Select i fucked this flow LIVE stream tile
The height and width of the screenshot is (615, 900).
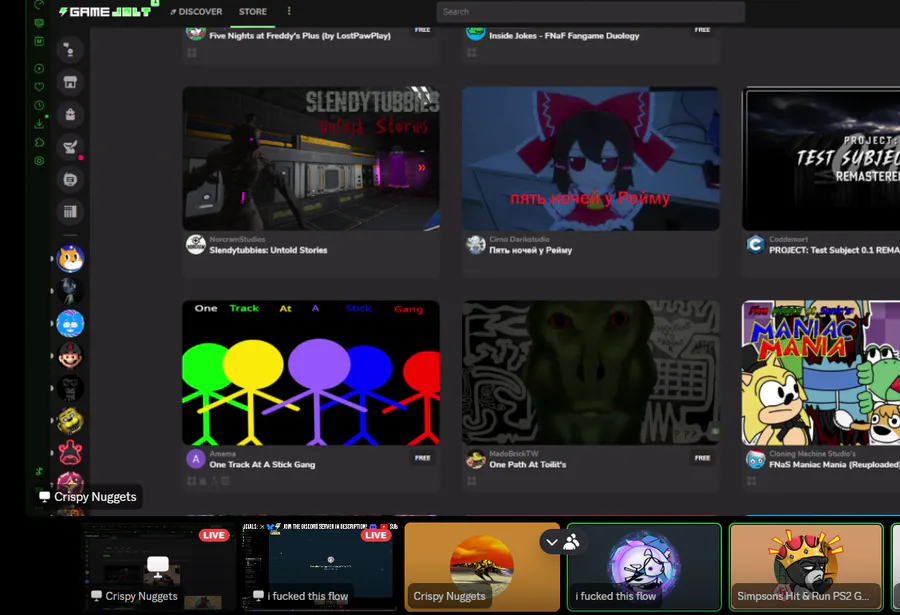click(x=319, y=567)
